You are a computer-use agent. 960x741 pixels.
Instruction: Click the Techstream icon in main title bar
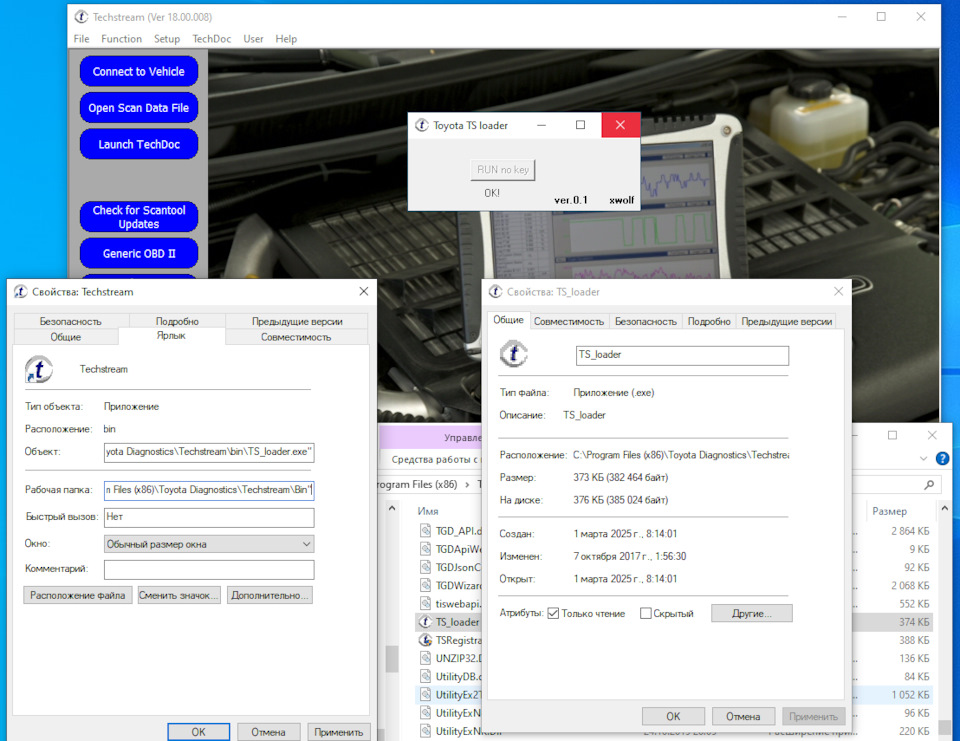tap(81, 17)
